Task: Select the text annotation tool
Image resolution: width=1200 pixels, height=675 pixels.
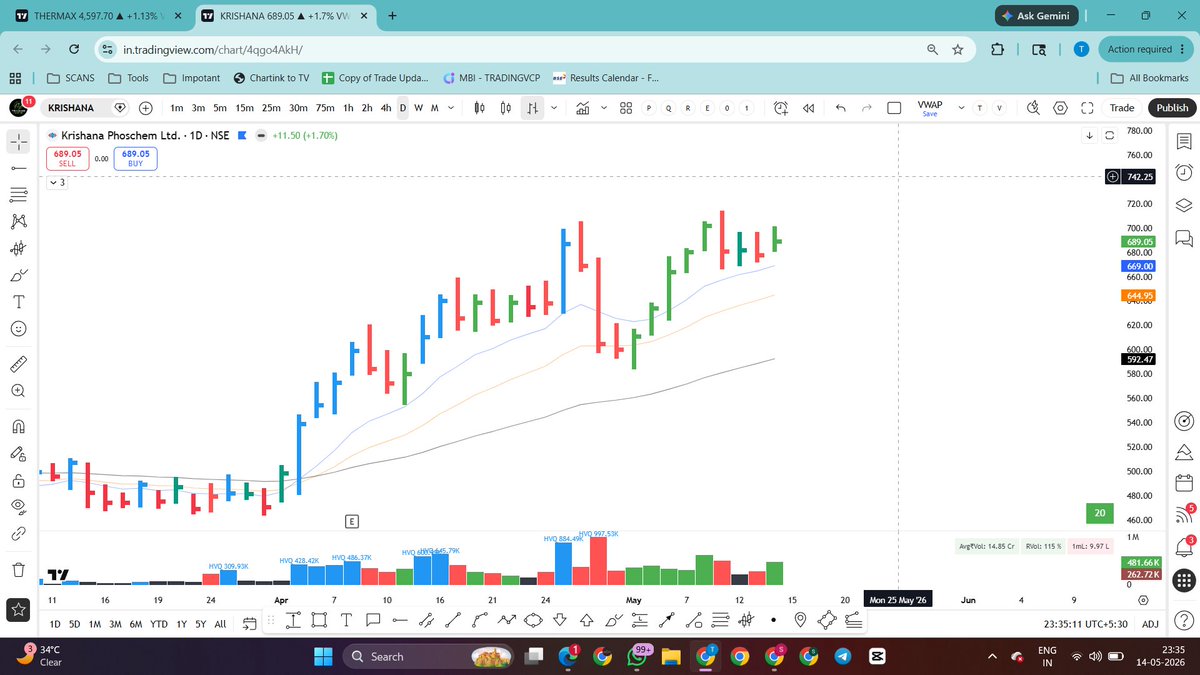Action: (18, 301)
